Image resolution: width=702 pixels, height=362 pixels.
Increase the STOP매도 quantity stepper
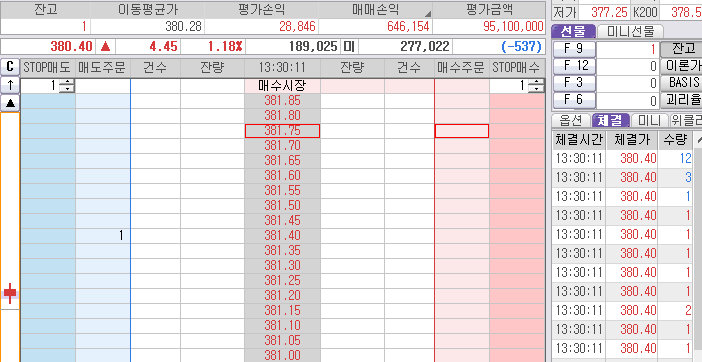(67, 82)
